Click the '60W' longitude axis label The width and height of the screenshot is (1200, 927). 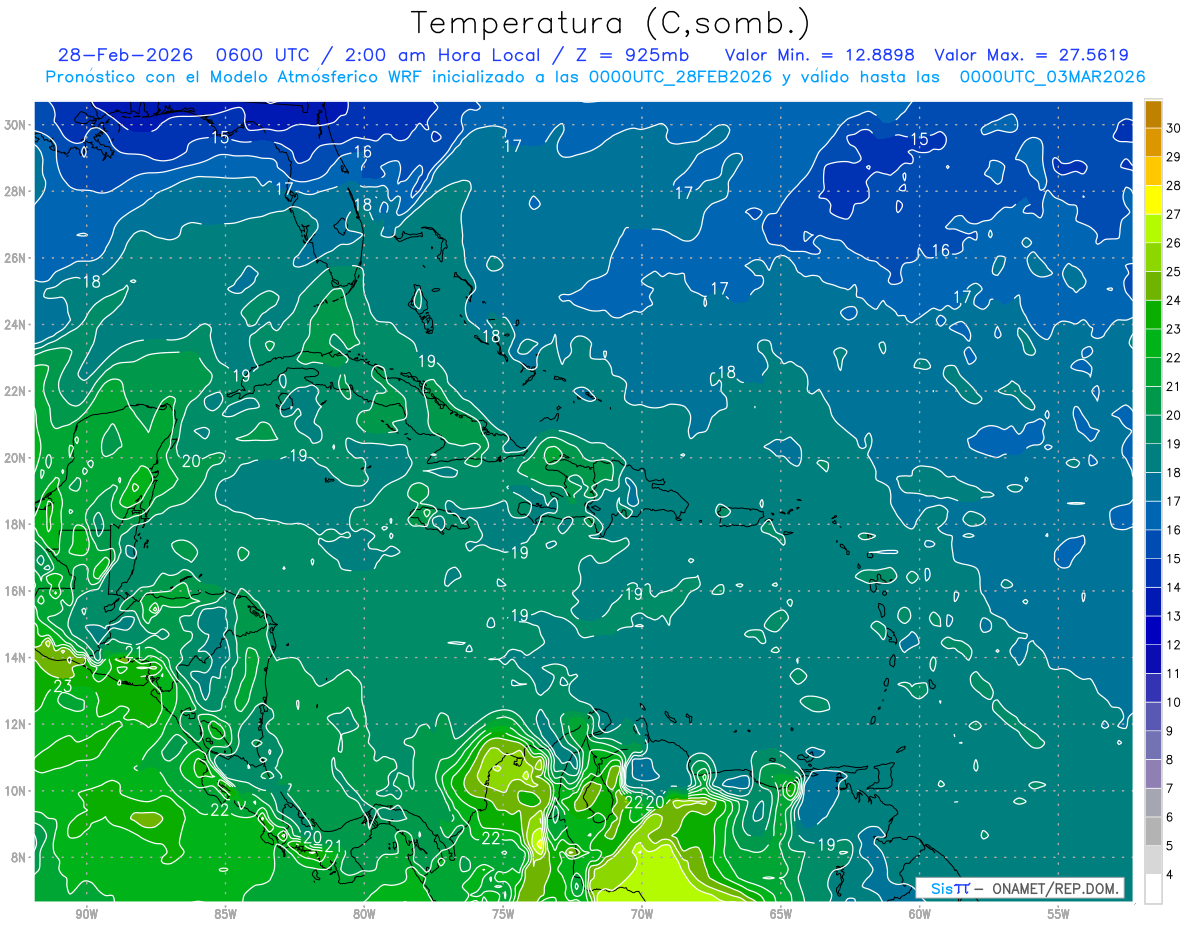pyautogui.click(x=920, y=915)
